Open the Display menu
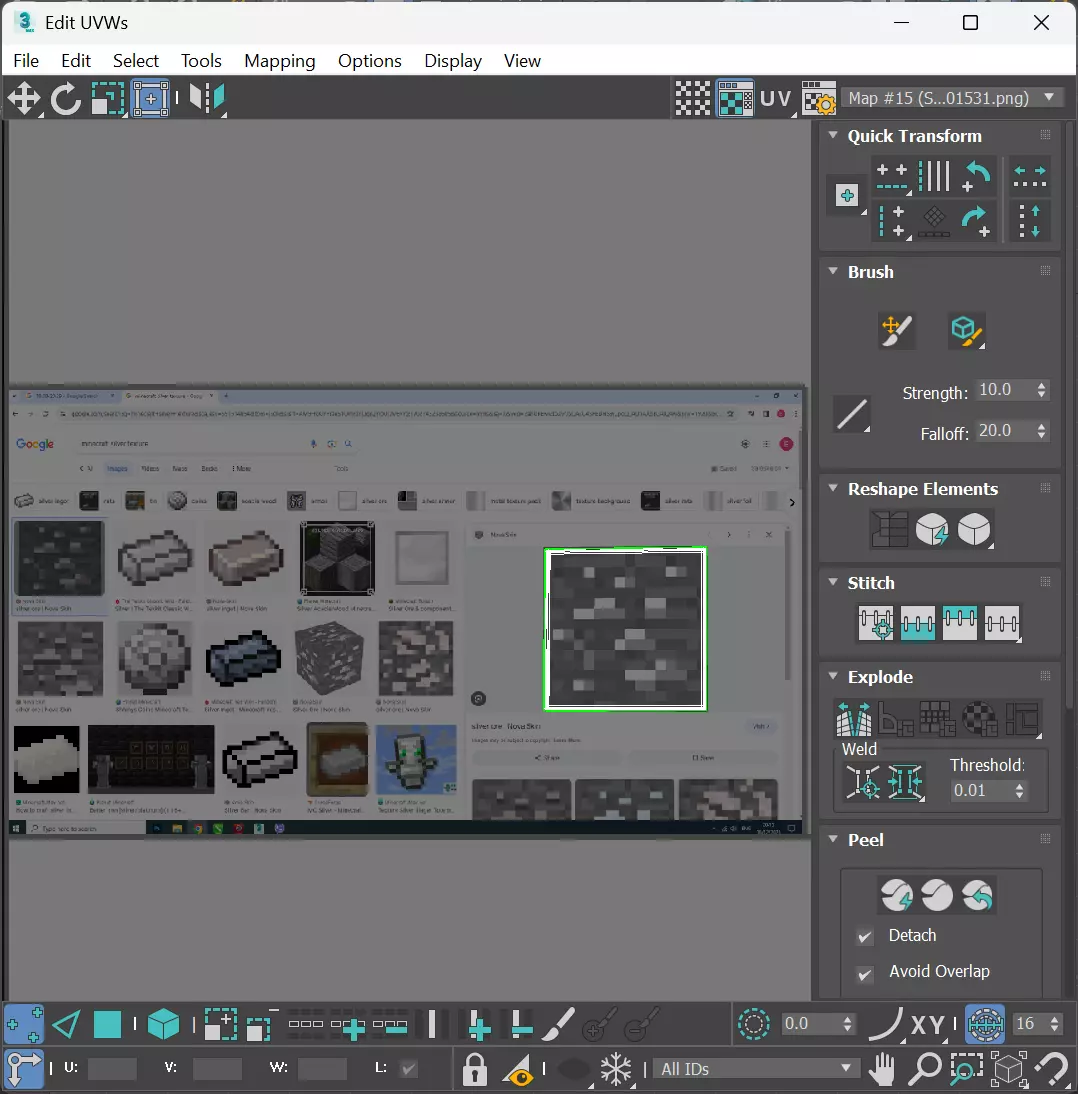 452,61
